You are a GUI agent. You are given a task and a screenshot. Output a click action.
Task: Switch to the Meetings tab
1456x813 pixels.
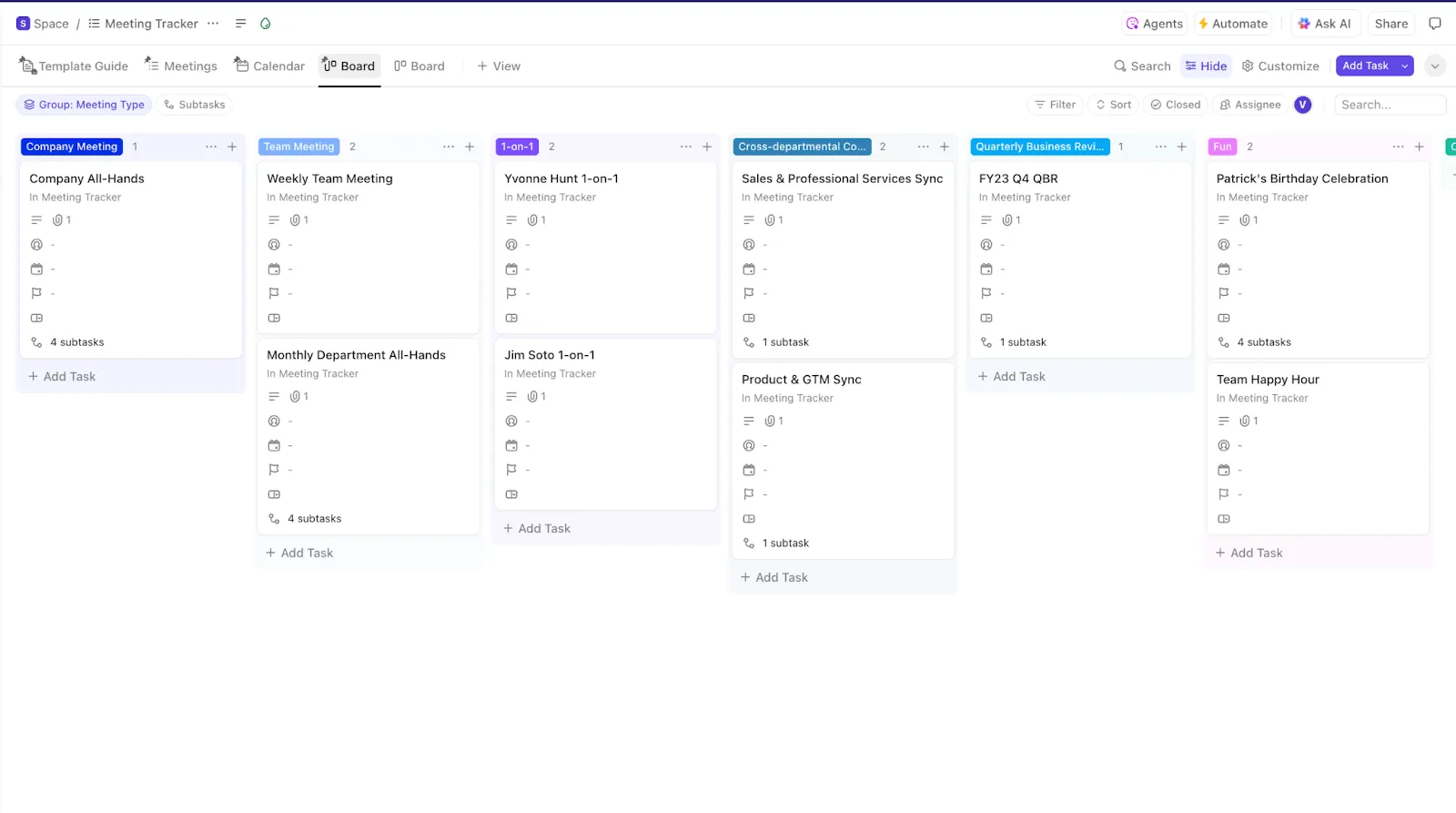coord(181,66)
